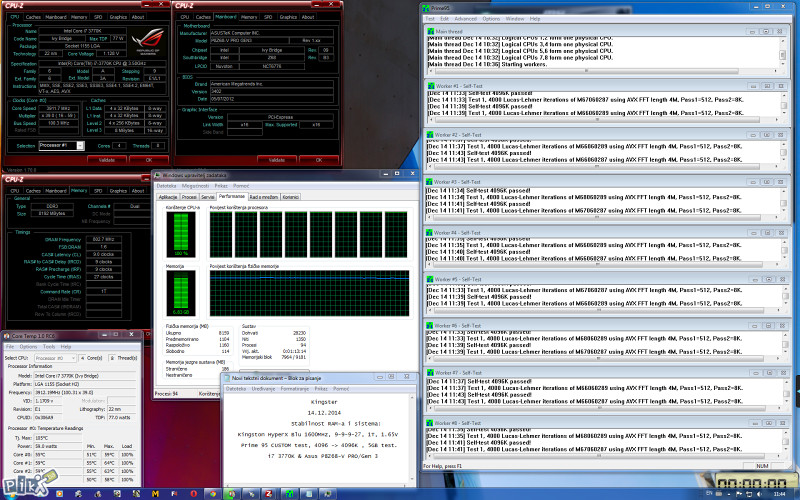Click the network tray icon

click(x=749, y=494)
